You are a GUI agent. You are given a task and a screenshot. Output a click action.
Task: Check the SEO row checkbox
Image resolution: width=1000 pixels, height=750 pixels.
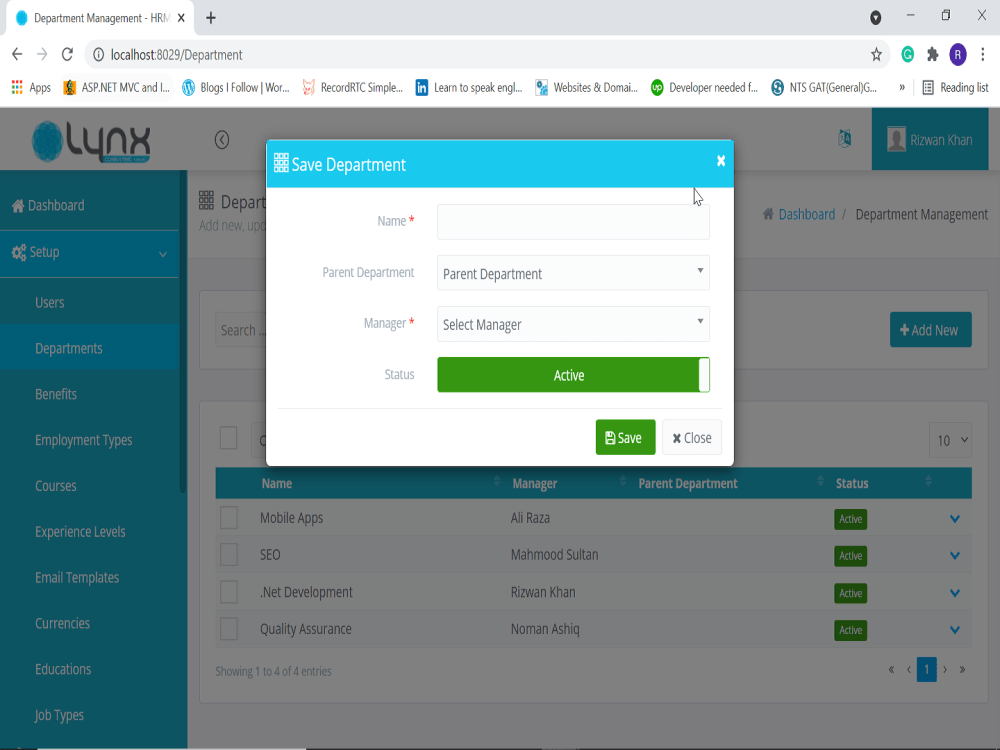(228, 555)
